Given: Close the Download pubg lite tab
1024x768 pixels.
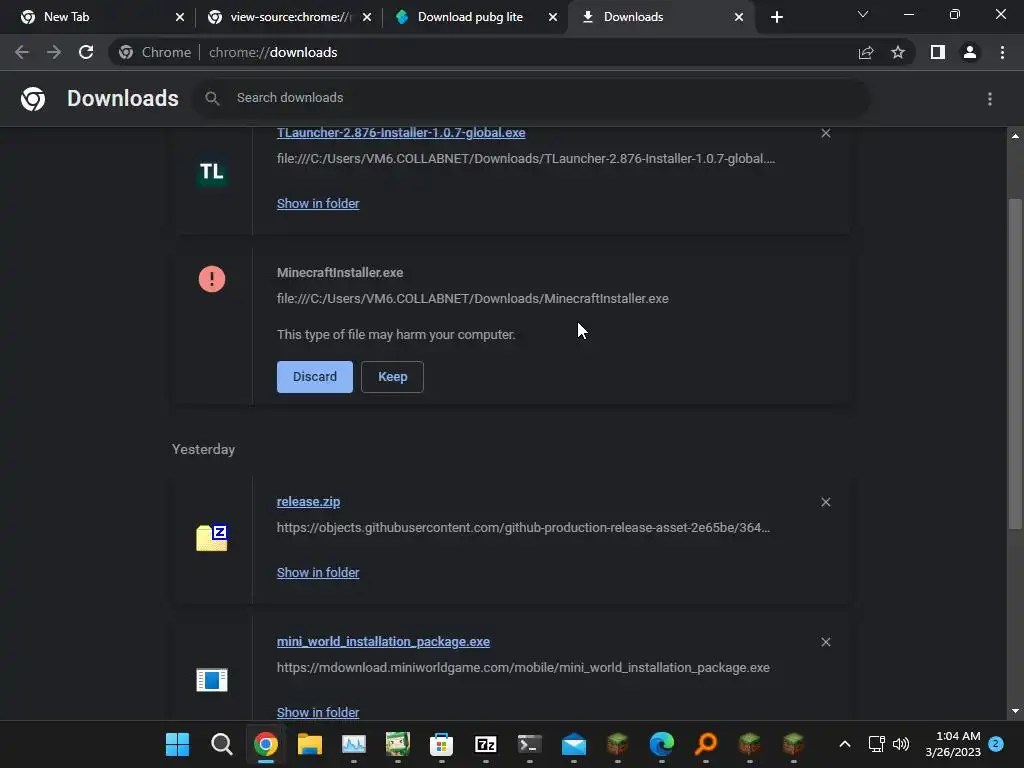Looking at the screenshot, I should (552, 17).
